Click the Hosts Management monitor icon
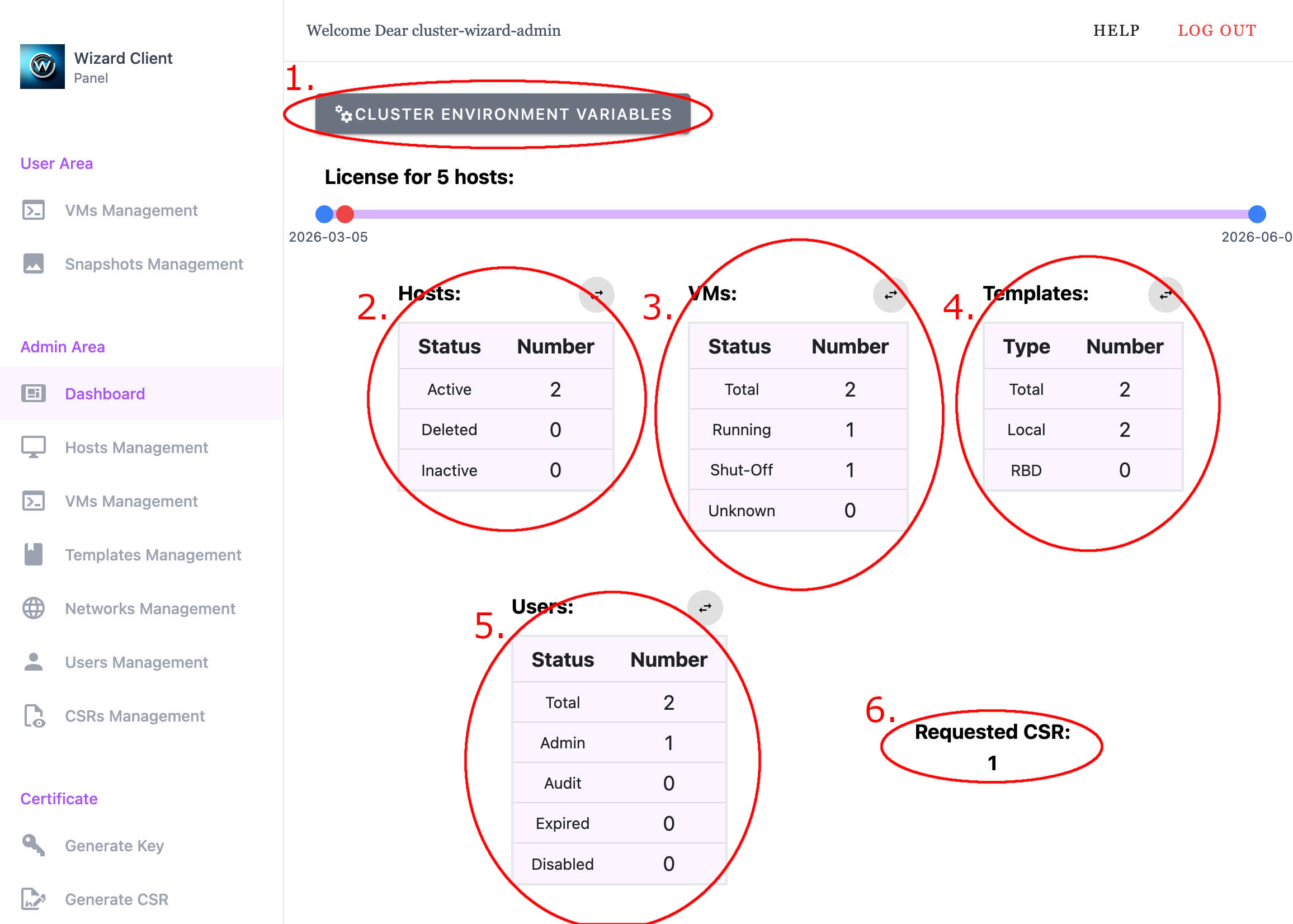1293x924 pixels. pyautogui.click(x=33, y=447)
